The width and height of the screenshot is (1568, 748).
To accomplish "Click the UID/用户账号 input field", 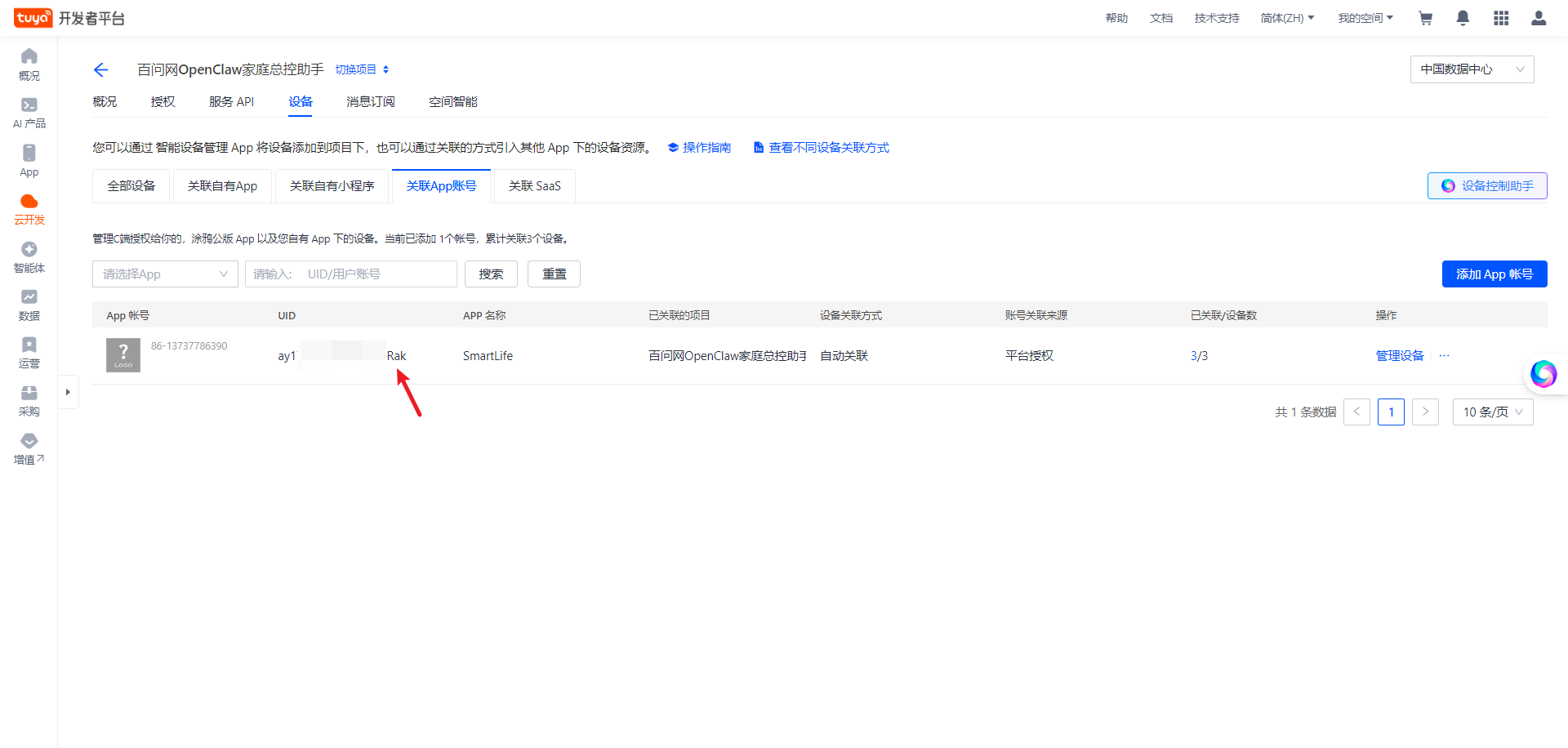I will pyautogui.click(x=351, y=274).
